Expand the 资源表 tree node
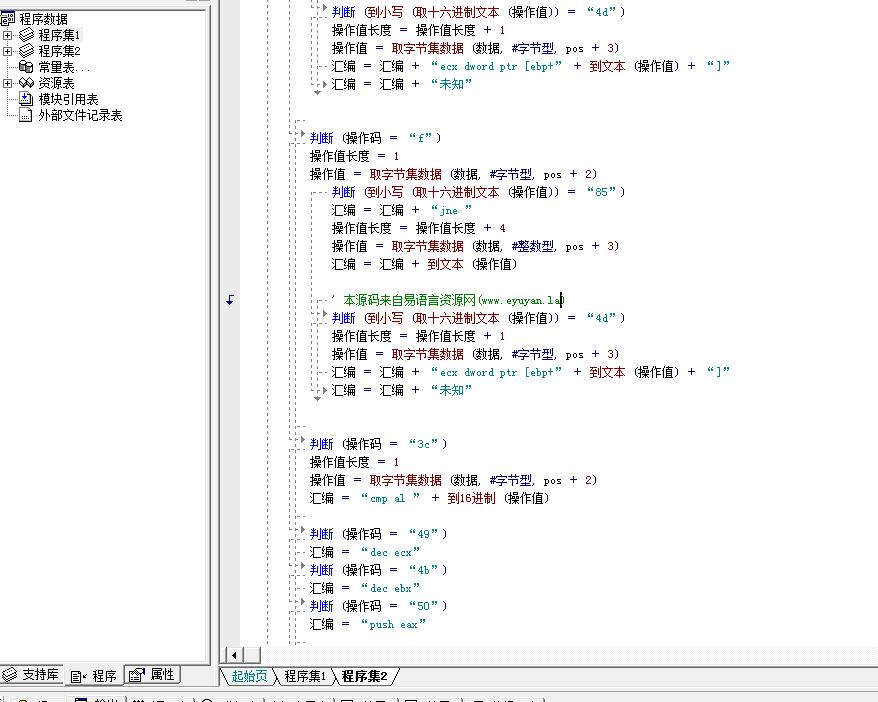This screenshot has height=702, width=878. coord(8,83)
